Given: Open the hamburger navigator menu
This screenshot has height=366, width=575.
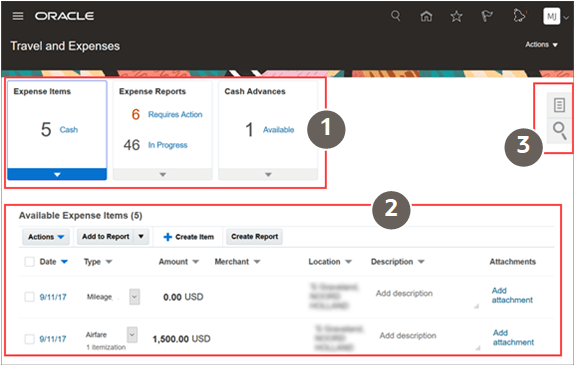Looking at the screenshot, I should tap(18, 16).
